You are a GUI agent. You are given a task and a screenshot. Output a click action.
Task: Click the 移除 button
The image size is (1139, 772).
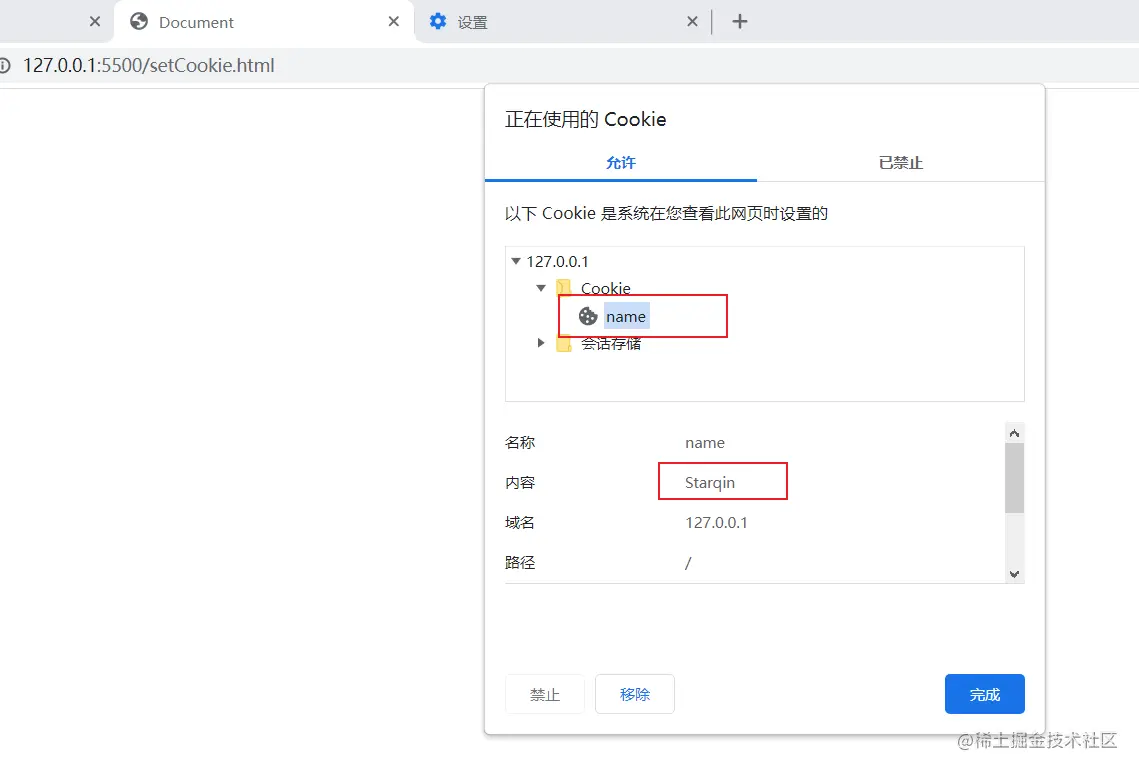(634, 693)
